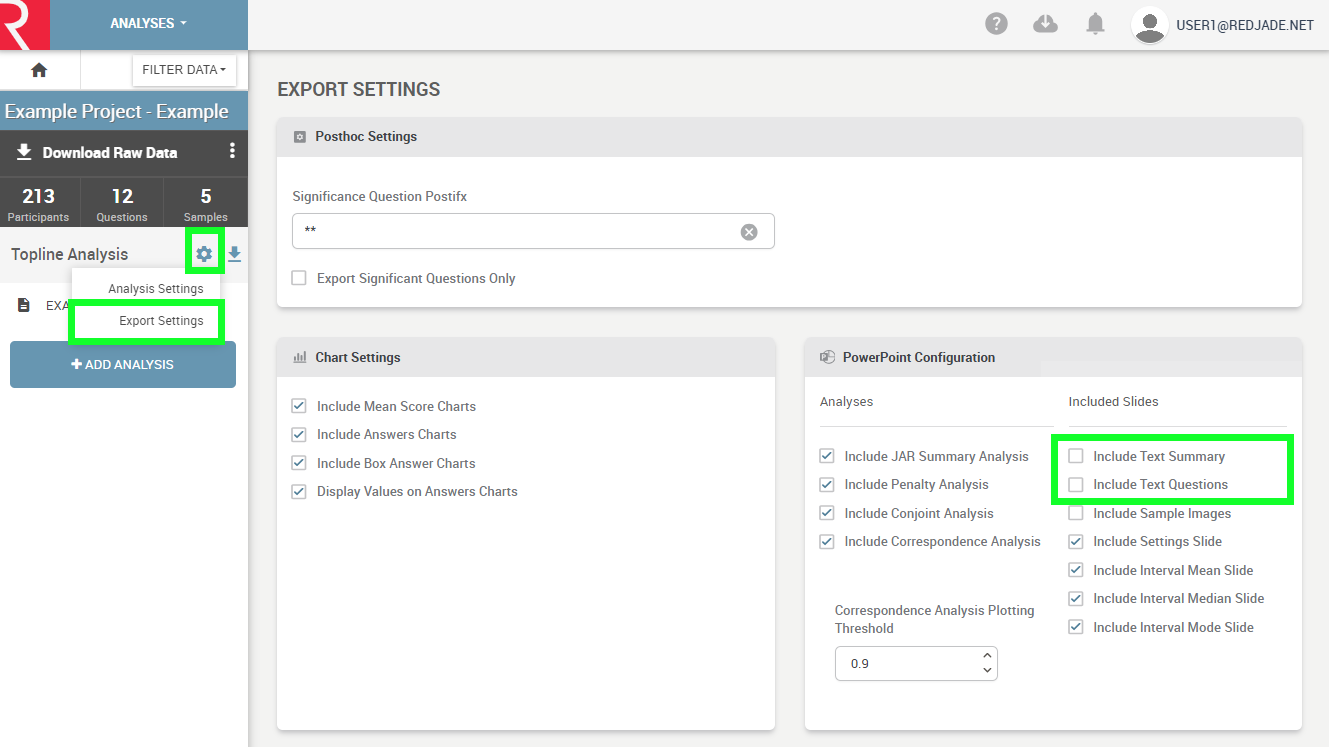Toggle Export Significant Questions Only
Image resolution: width=1329 pixels, height=747 pixels.
point(299,278)
